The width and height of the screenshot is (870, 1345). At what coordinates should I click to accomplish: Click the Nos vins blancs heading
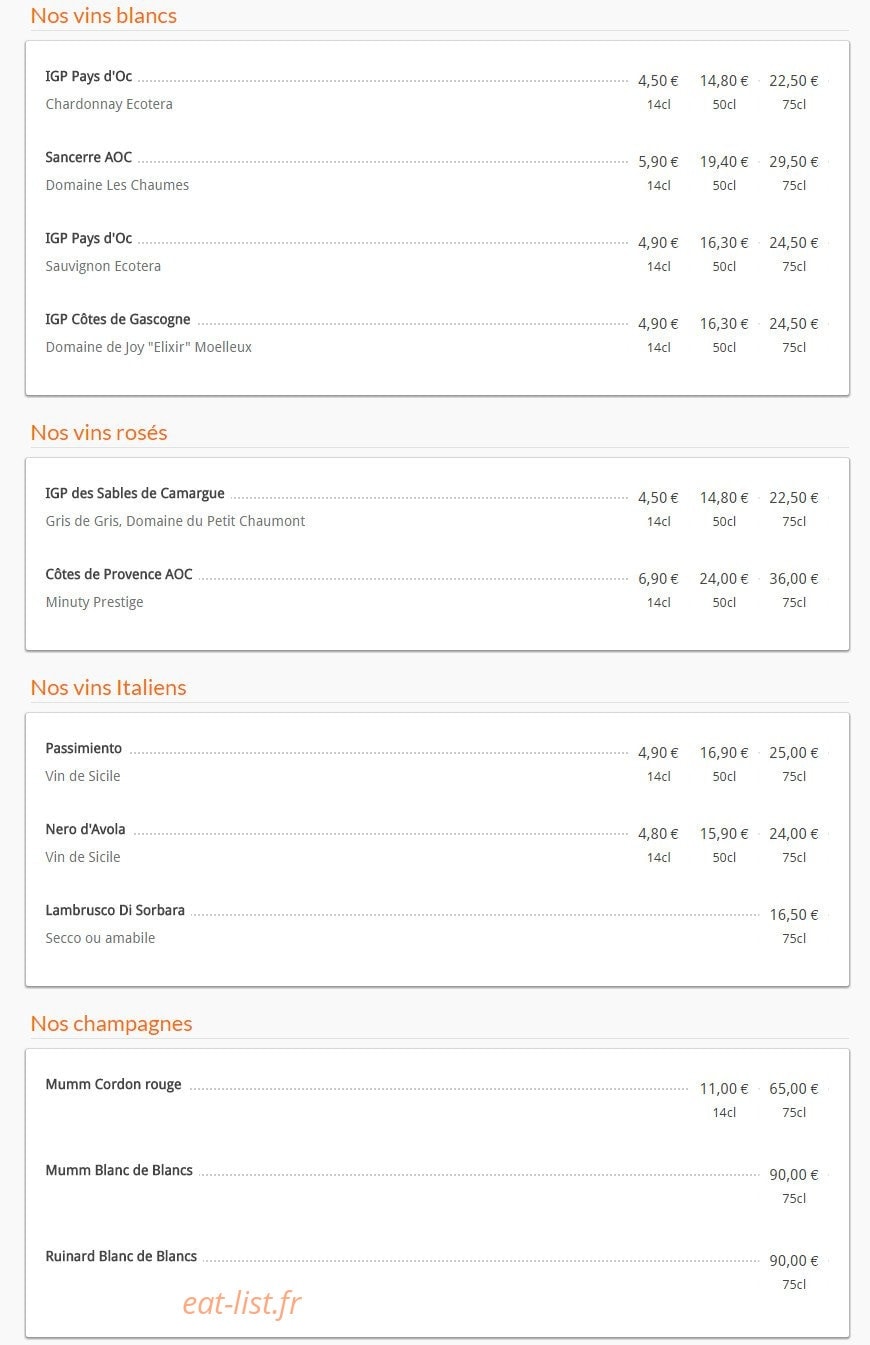click(104, 16)
